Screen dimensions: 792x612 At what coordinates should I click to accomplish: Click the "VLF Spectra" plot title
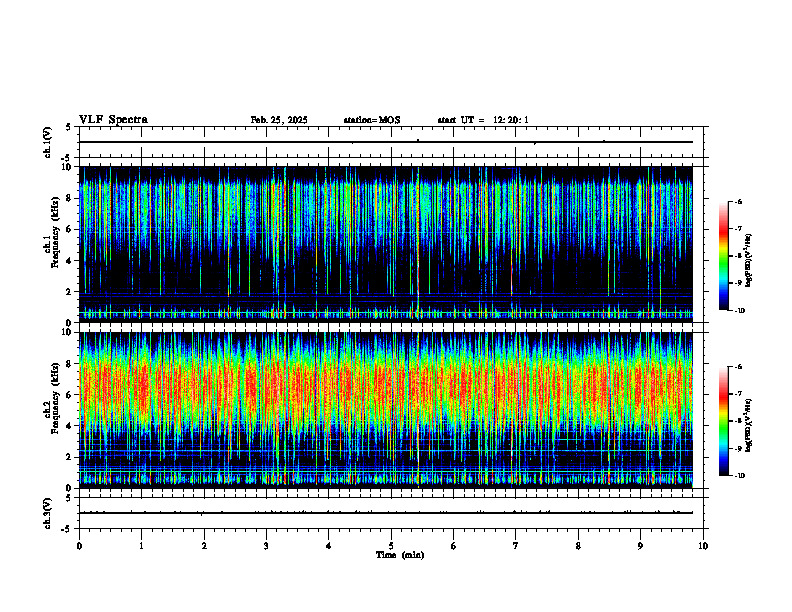[113, 120]
